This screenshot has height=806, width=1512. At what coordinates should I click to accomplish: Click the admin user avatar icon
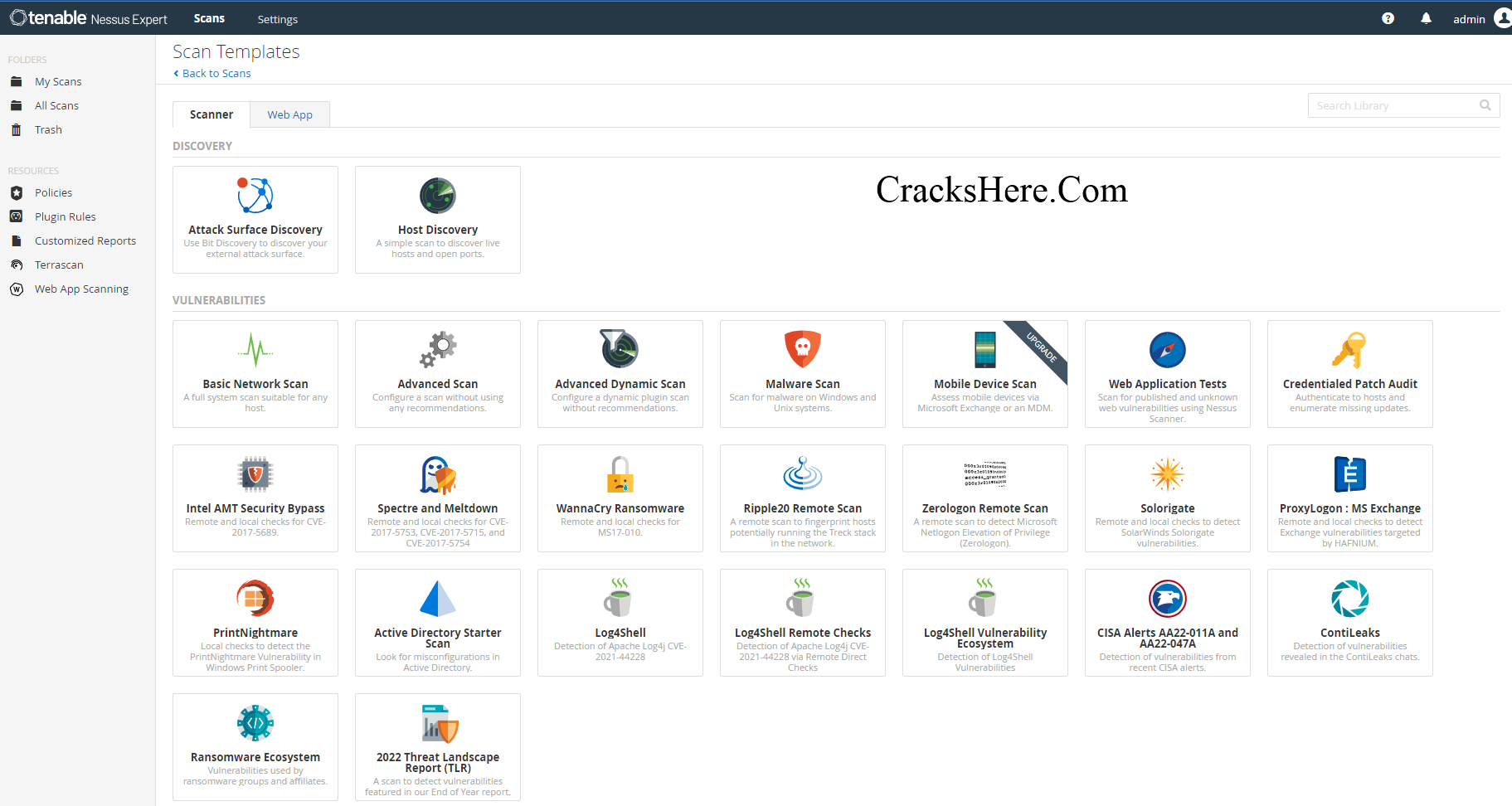coord(1502,18)
